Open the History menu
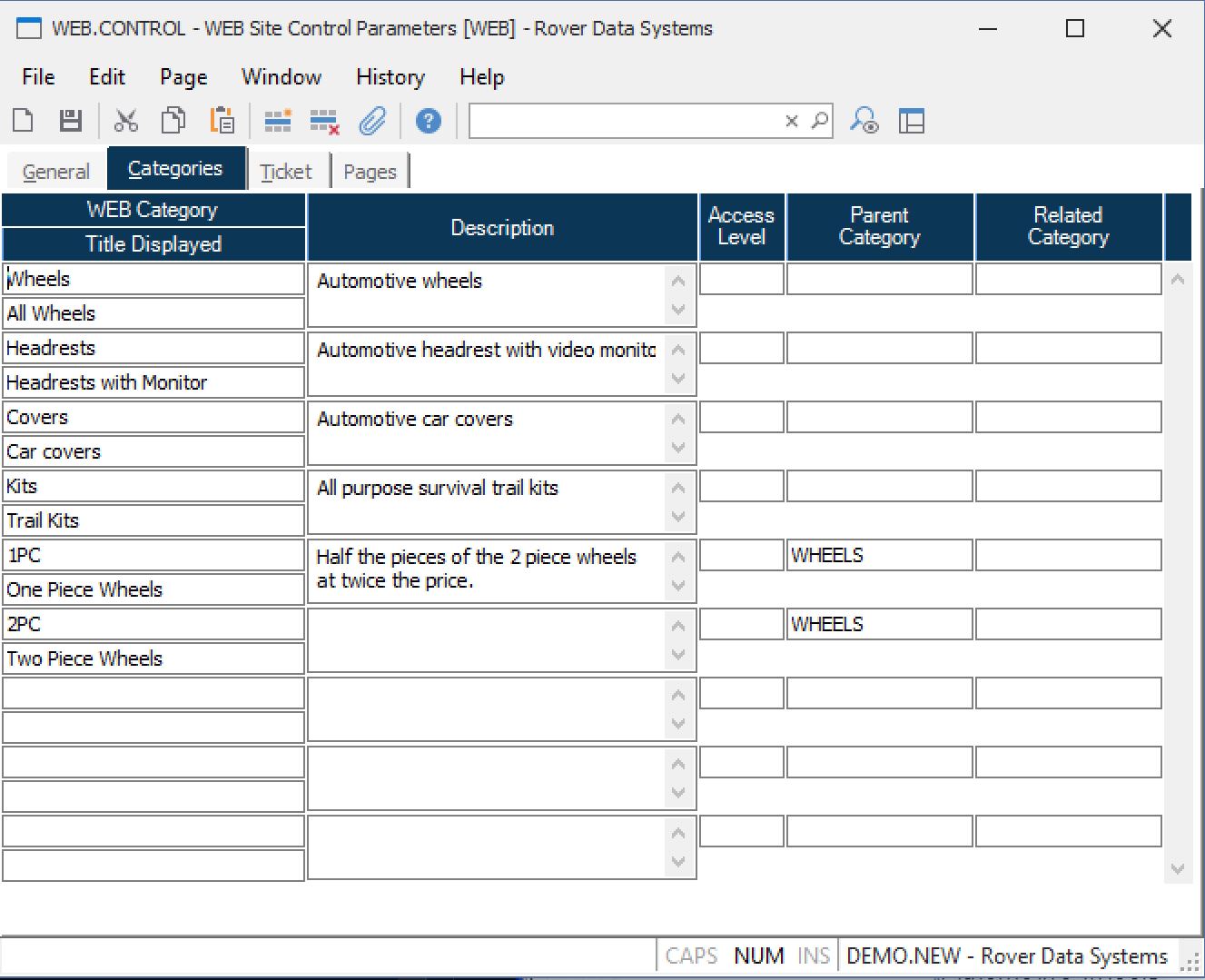 (x=390, y=77)
